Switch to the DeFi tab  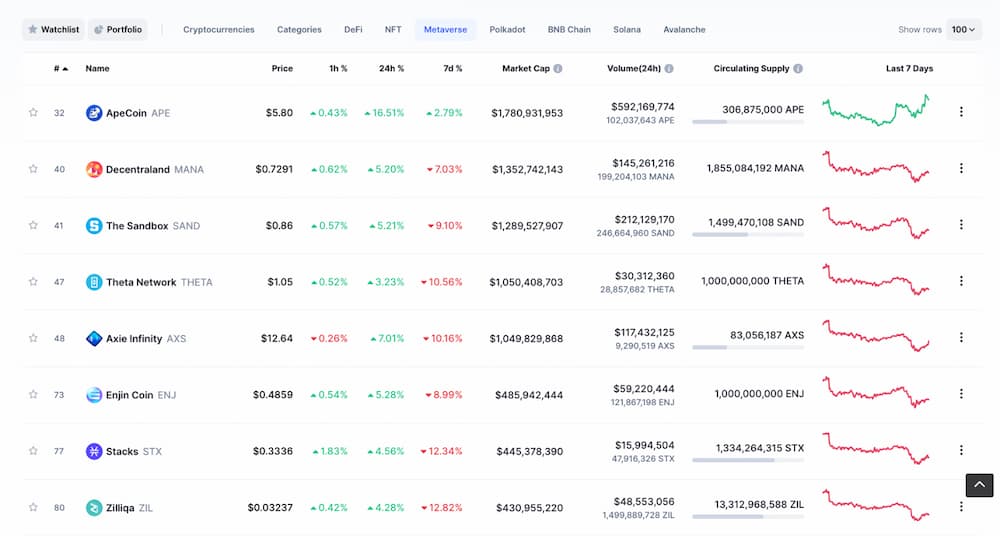coord(353,29)
